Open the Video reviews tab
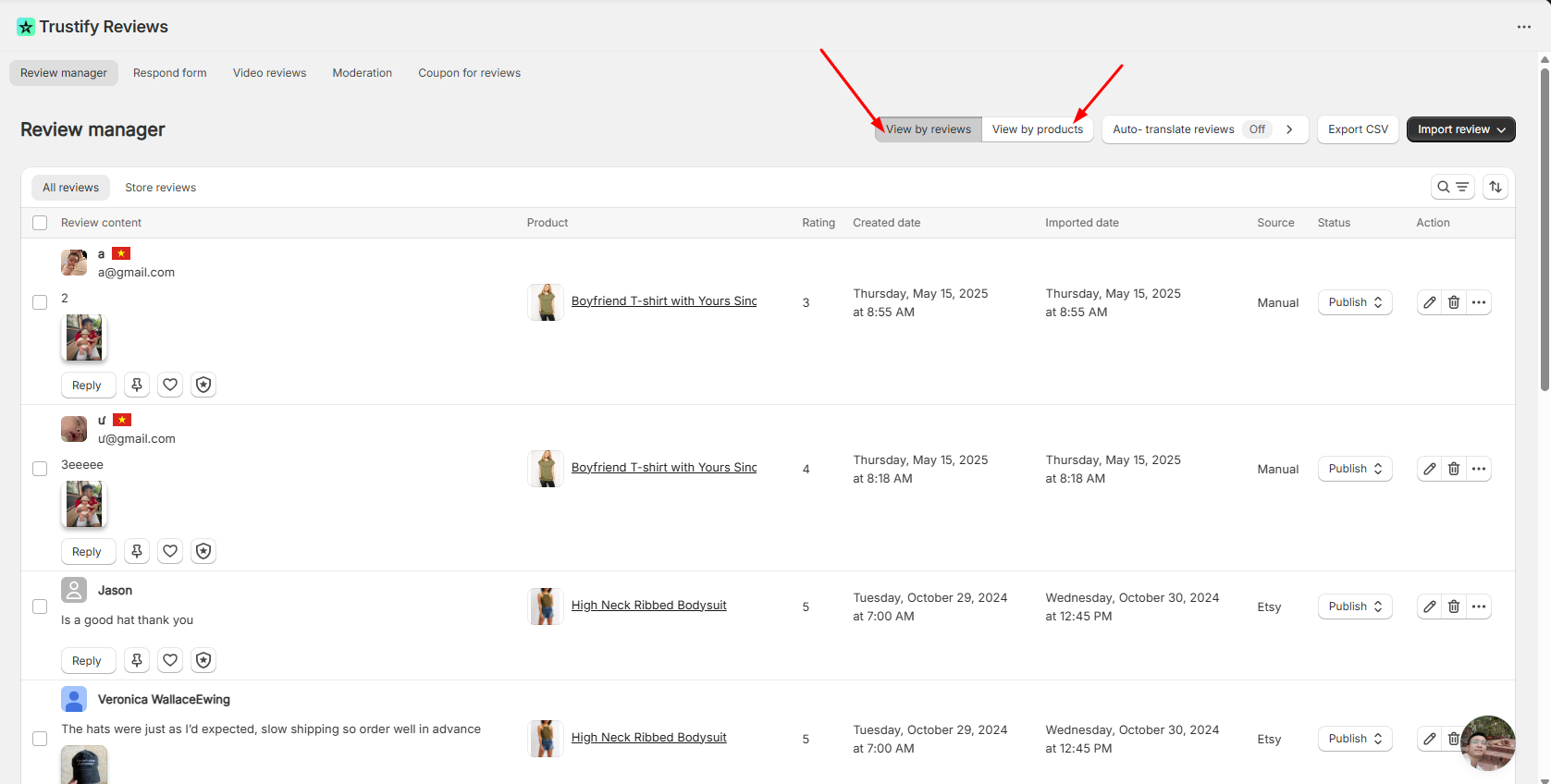1551x784 pixels. (269, 73)
